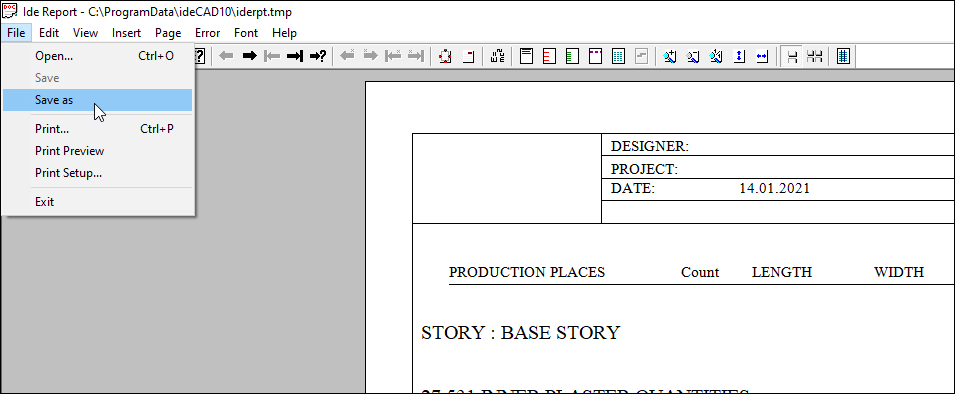Jump to last page arrow icon
Viewport: 955px width, 394px height.
(x=295, y=57)
